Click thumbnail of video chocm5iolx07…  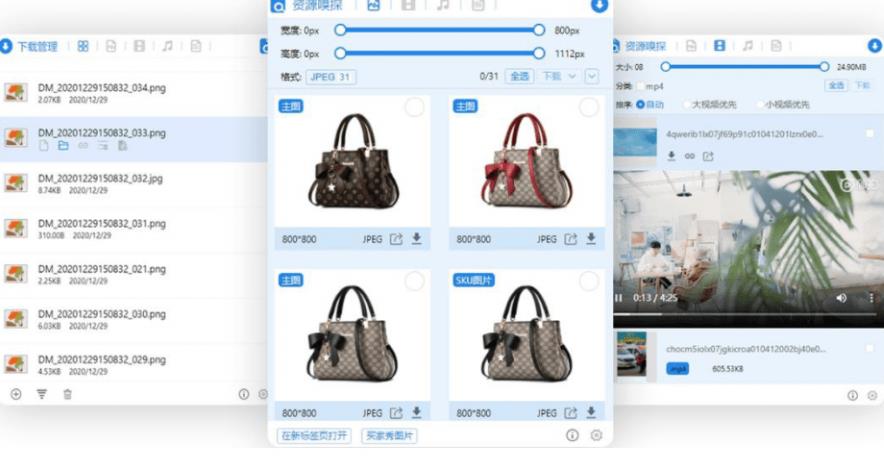tap(631, 354)
